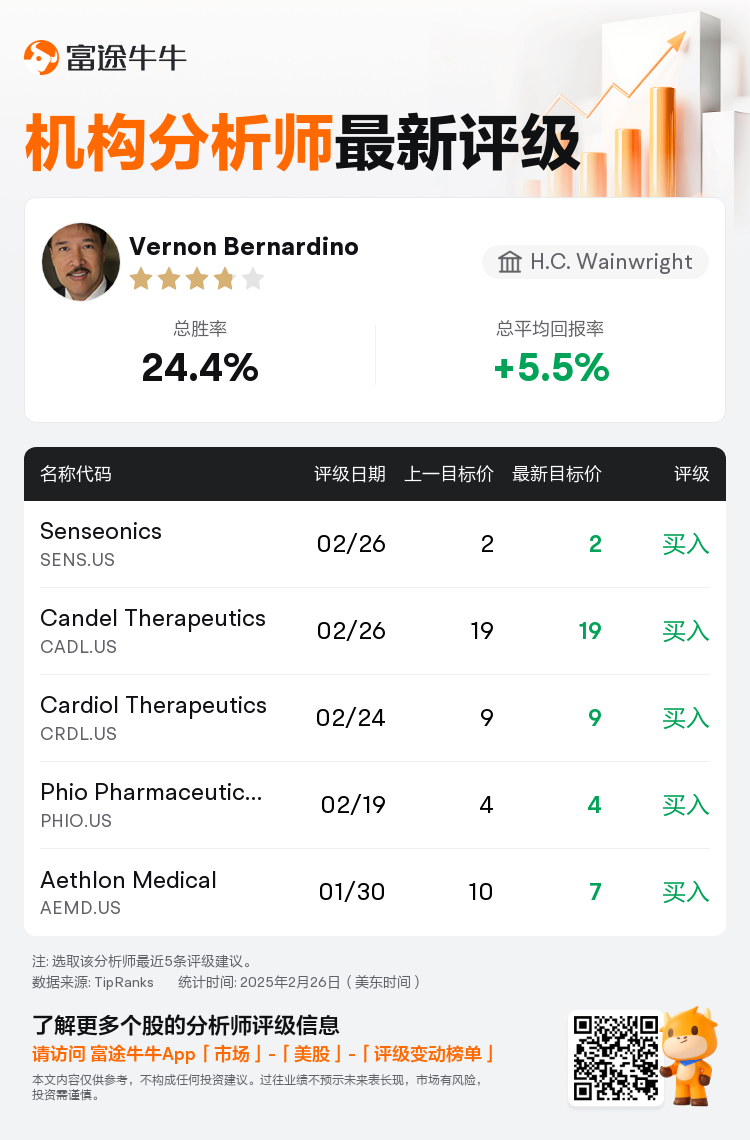Open the Candel Therapeutics row
Viewport: 750px width, 1140px height.
tap(375, 631)
